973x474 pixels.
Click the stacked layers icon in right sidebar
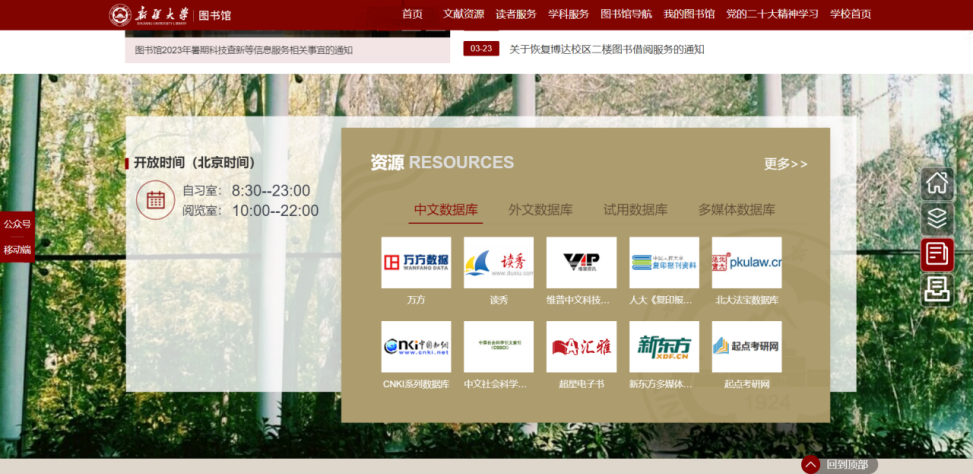(x=937, y=218)
